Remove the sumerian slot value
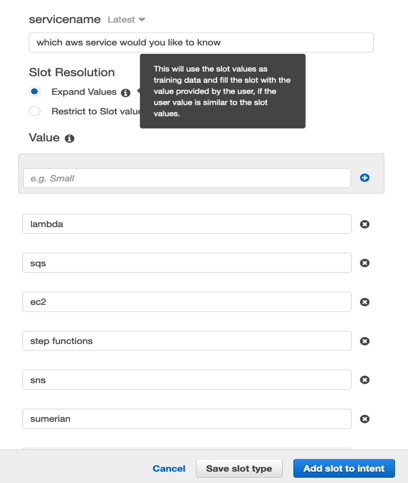The image size is (408, 483). tap(365, 419)
